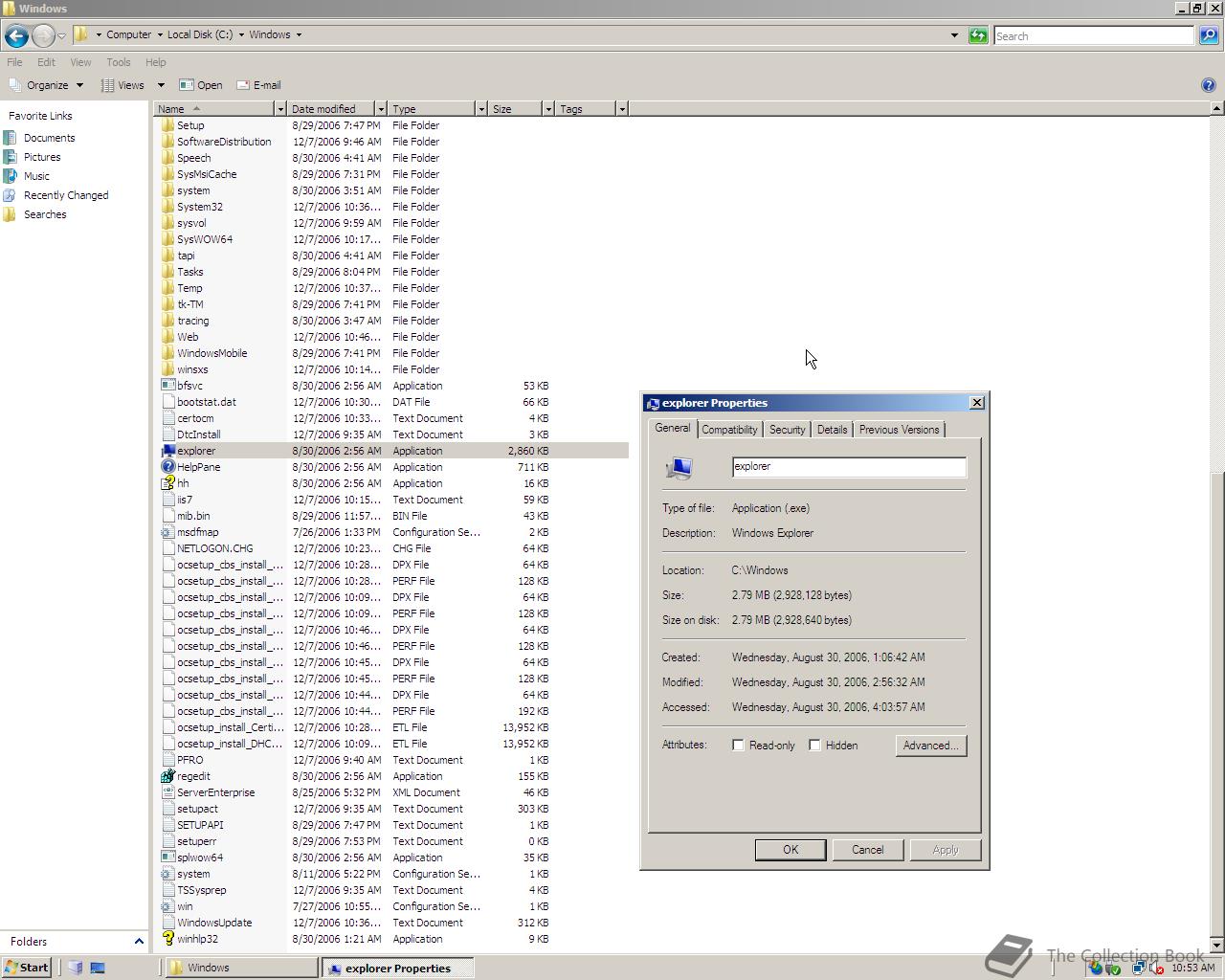This screenshot has width=1225, height=980.
Task: Select the System32 folder icon
Action: coord(168,207)
